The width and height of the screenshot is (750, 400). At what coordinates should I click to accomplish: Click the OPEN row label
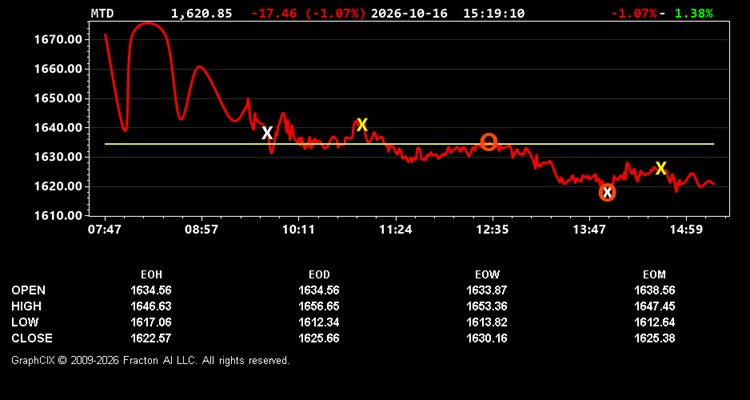coord(29,290)
